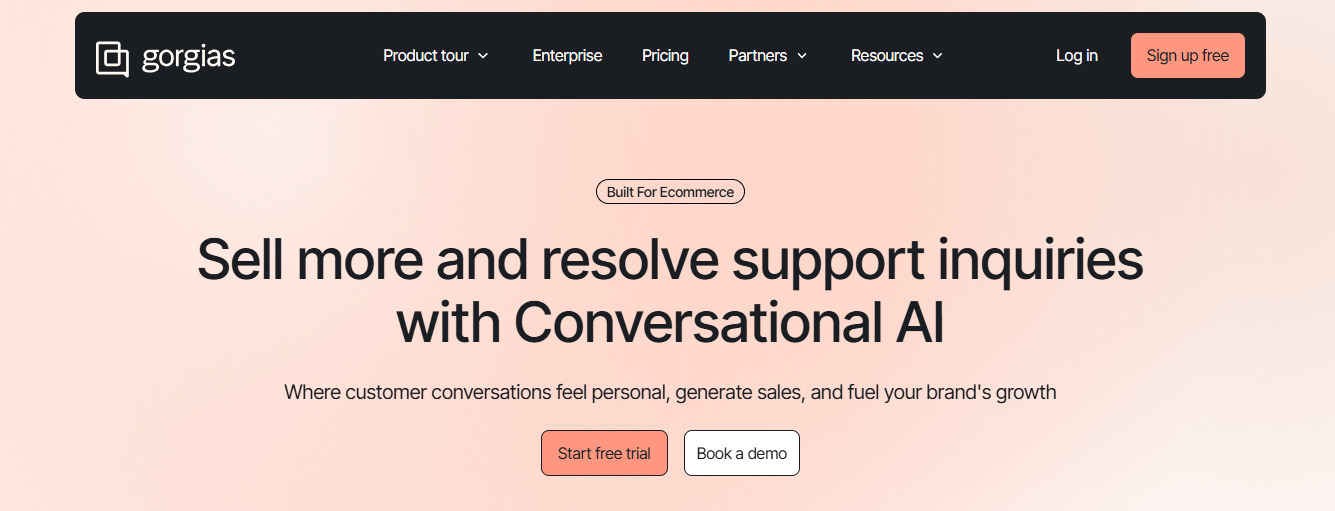Click the empty dark navigation bar area
Screen dimensions: 1335x511
[x=300, y=56]
